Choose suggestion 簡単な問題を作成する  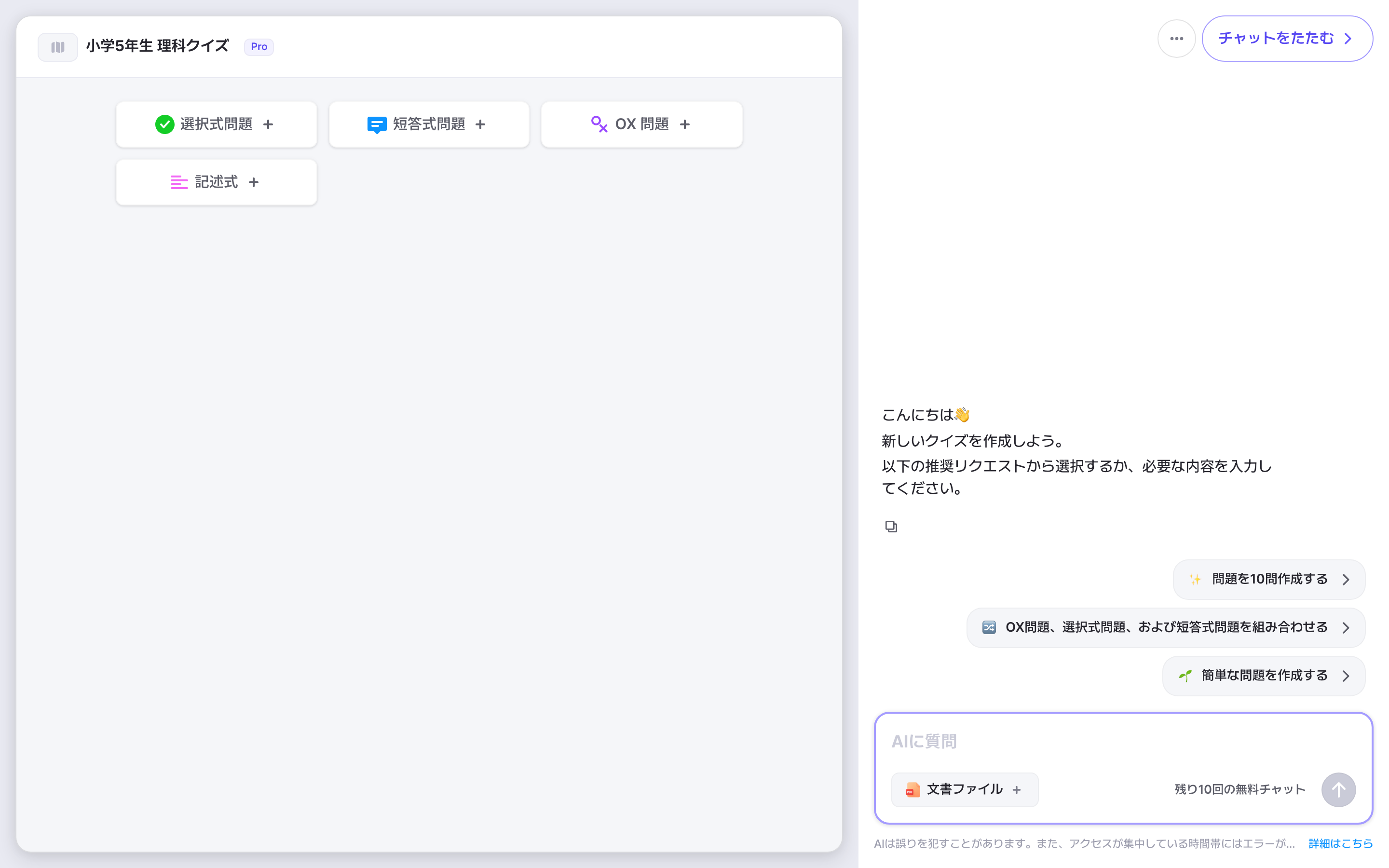[1263, 676]
